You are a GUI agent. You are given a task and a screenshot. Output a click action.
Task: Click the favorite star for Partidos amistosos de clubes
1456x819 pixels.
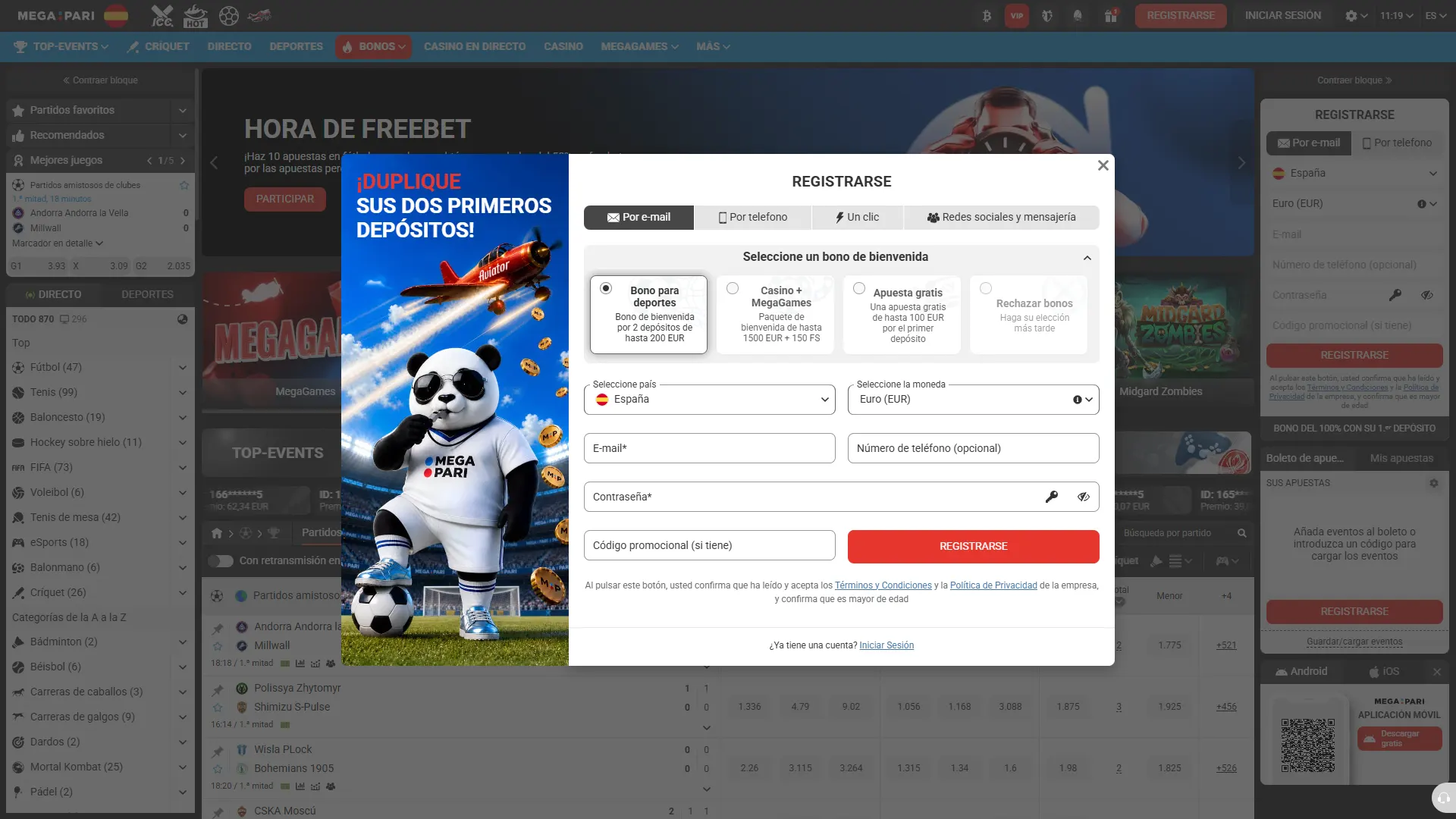tap(184, 185)
